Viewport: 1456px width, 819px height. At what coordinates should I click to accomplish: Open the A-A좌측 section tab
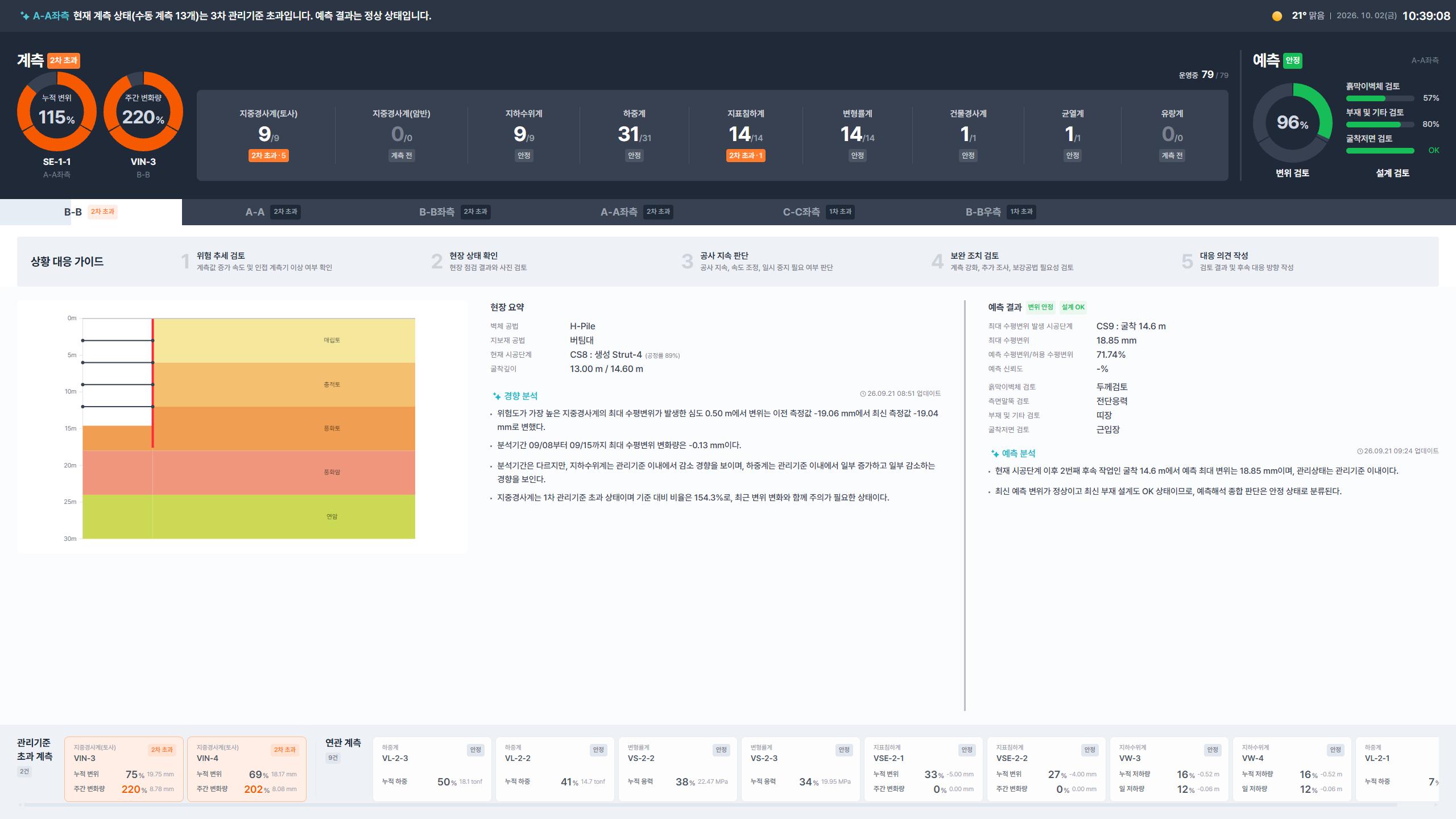coord(637,212)
